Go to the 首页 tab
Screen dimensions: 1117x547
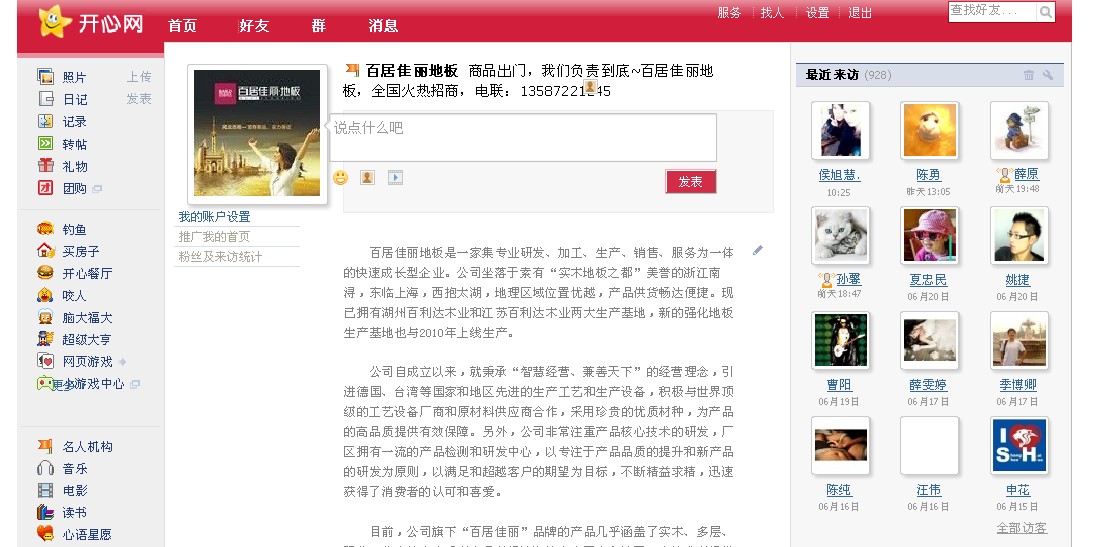click(182, 26)
